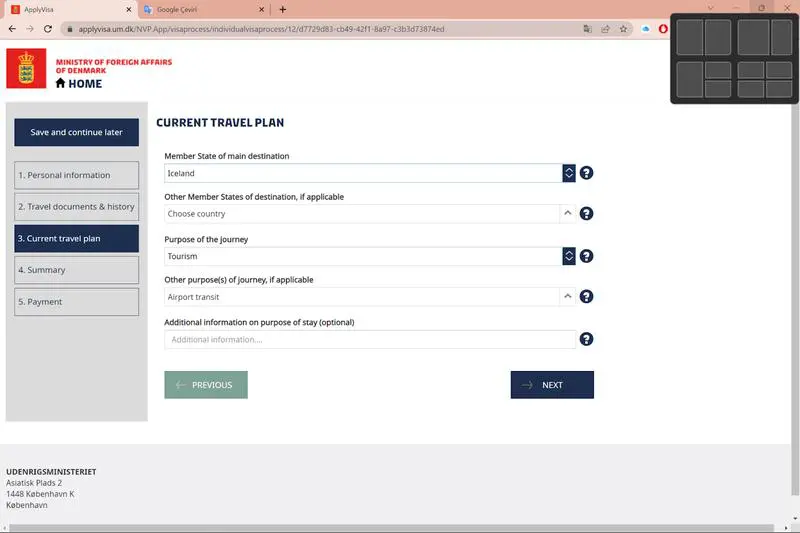Open step 5. Payment

pos(77,301)
